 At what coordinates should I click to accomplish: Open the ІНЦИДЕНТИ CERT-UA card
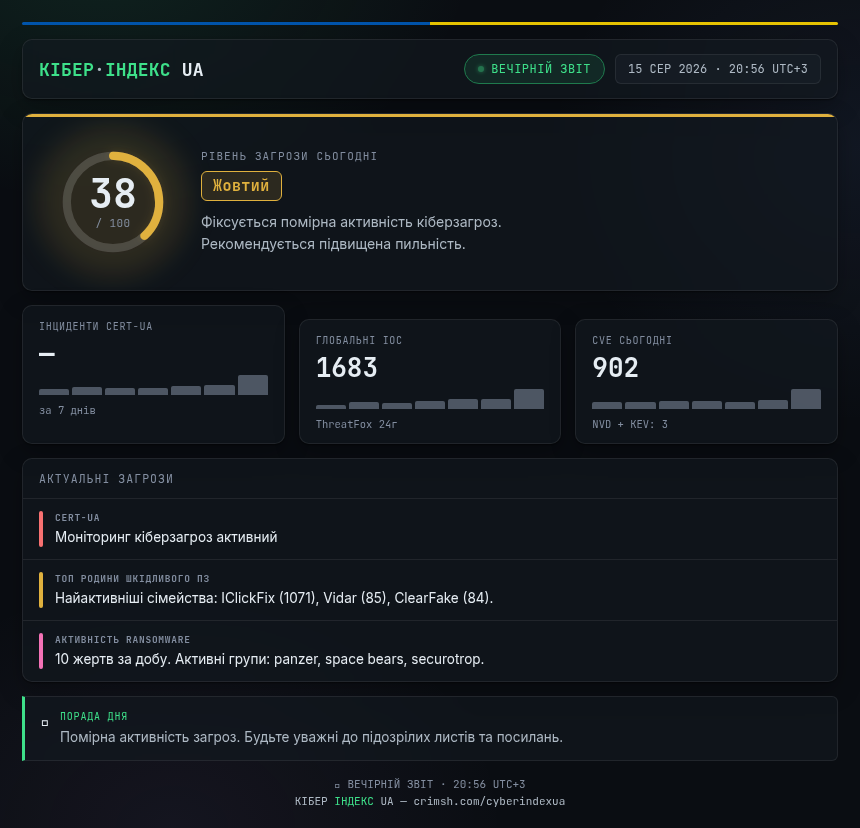tap(154, 375)
